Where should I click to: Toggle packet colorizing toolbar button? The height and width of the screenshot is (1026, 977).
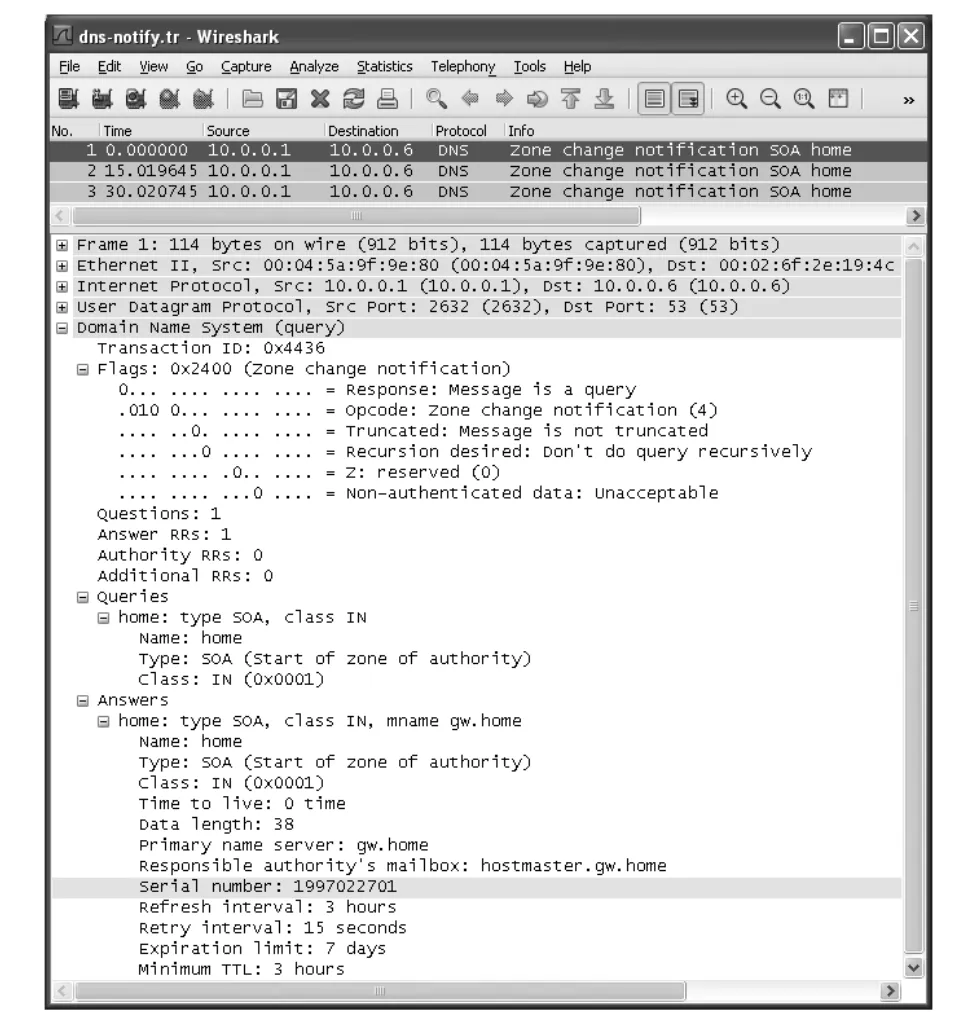(x=654, y=99)
